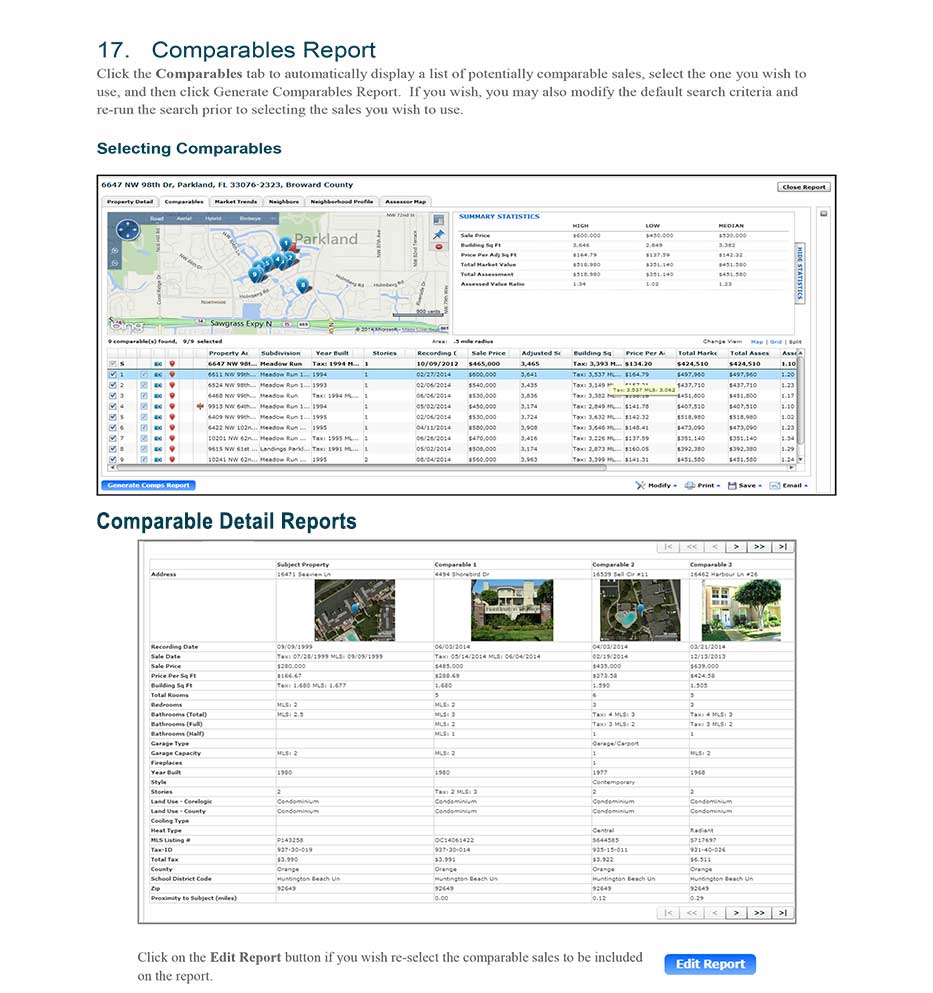Click the edit note icon in row 3
933x993 pixels.
pyautogui.click(x=144, y=395)
